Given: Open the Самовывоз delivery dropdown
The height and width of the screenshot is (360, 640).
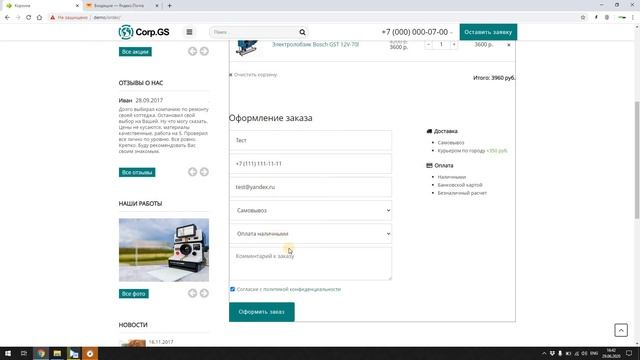Looking at the screenshot, I should tap(311, 211).
